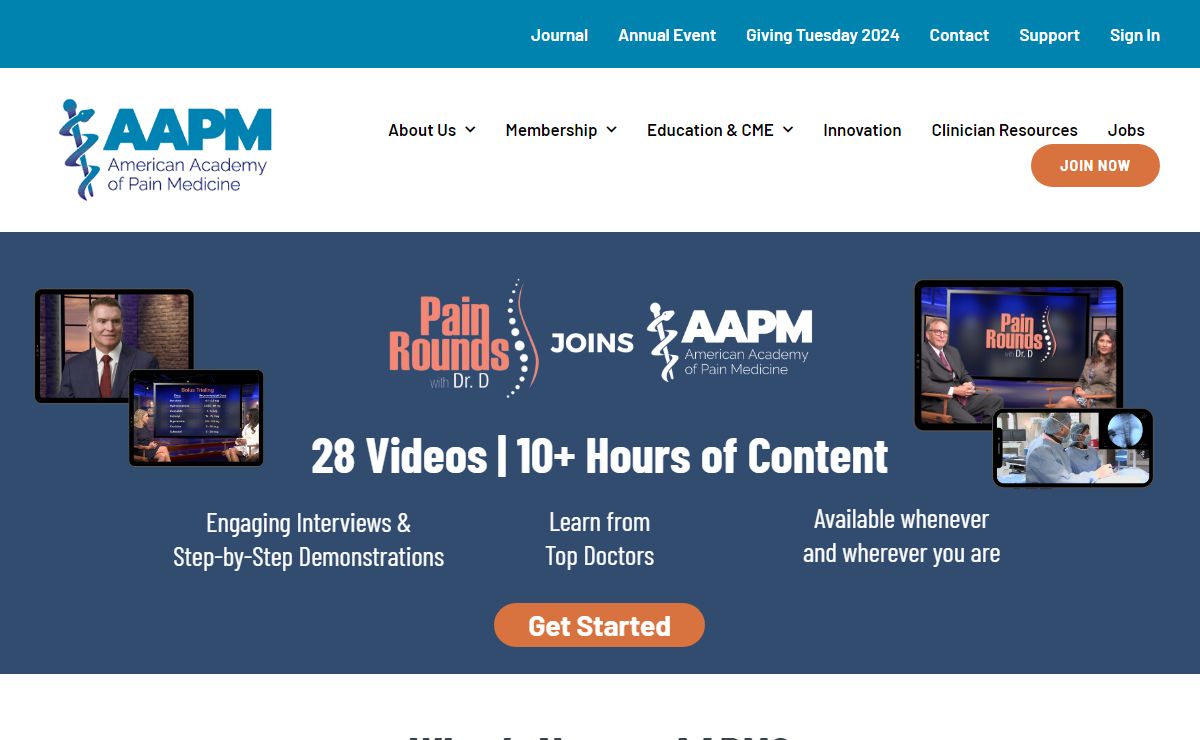The image size is (1200, 740).
Task: Open the Jobs menu item
Action: pos(1126,130)
